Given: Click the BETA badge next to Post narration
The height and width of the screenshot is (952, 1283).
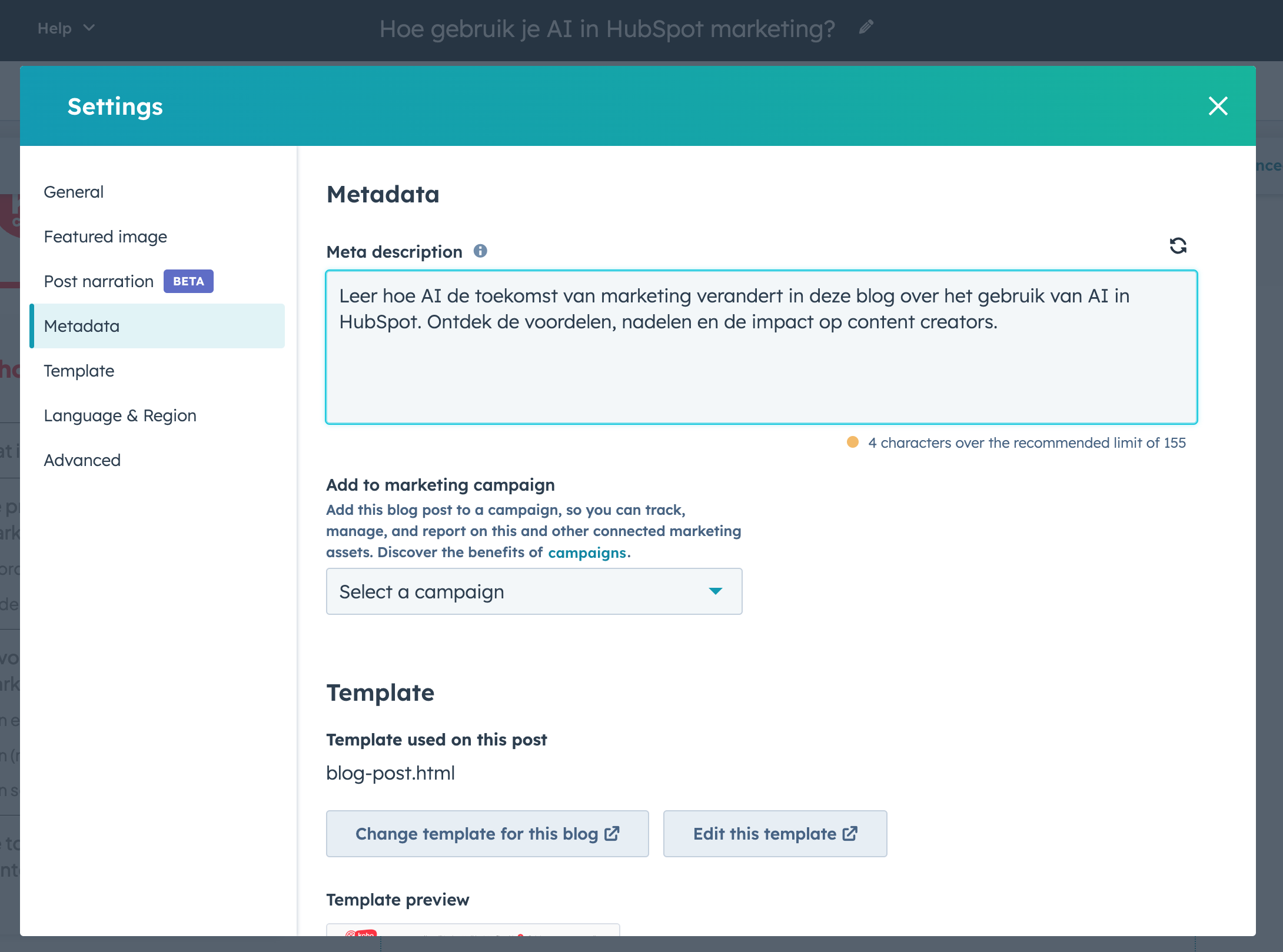Looking at the screenshot, I should [x=188, y=281].
